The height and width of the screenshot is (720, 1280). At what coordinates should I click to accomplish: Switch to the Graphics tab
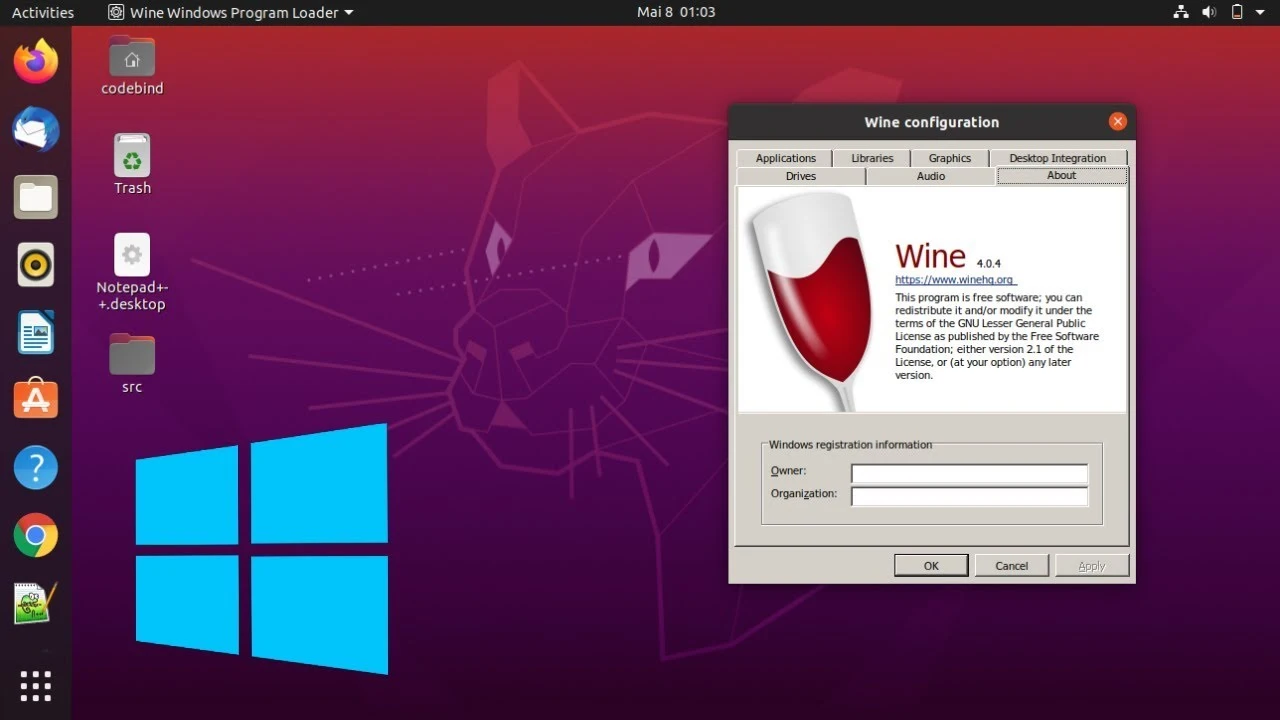[949, 157]
